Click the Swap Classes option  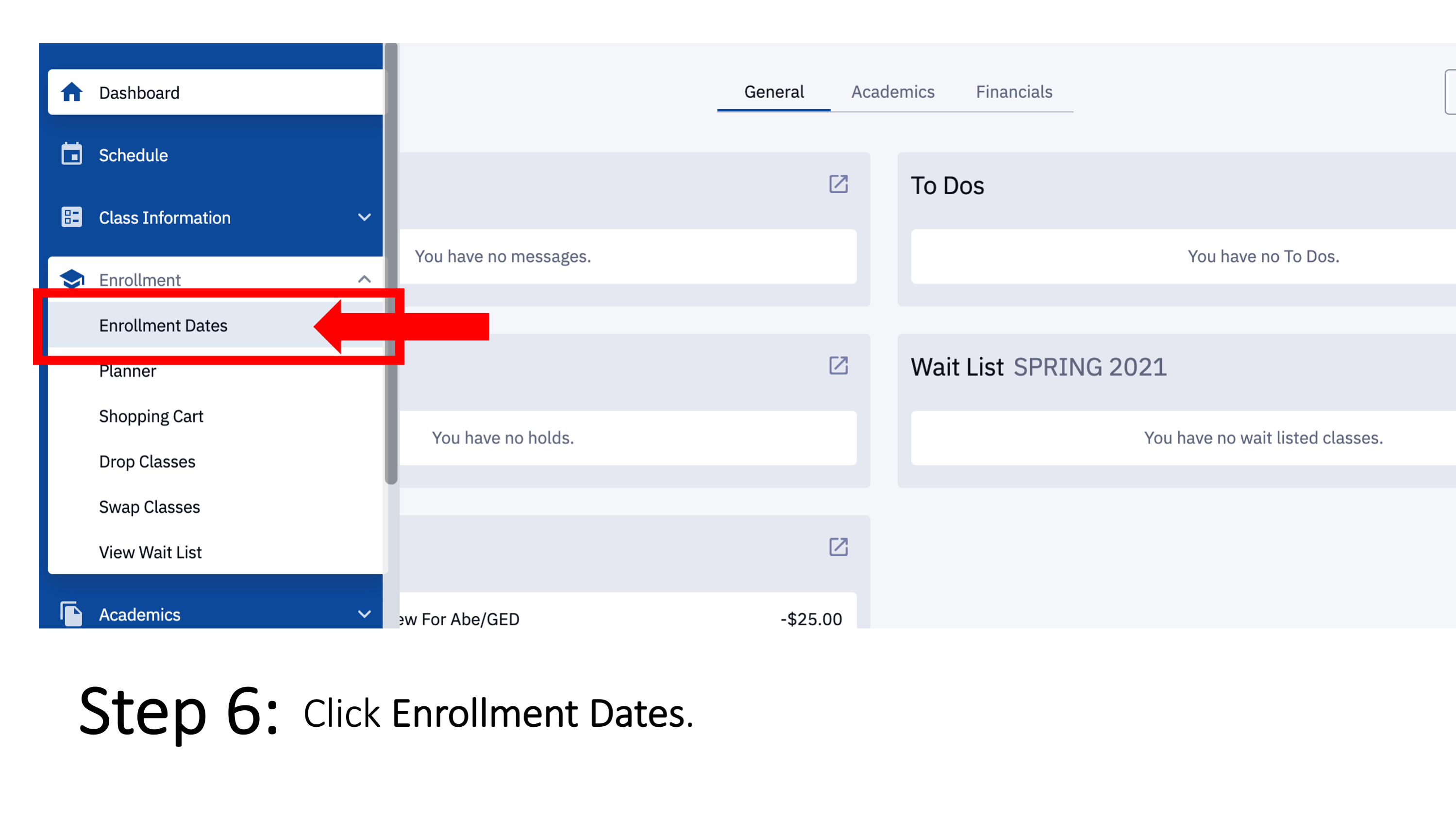point(148,506)
